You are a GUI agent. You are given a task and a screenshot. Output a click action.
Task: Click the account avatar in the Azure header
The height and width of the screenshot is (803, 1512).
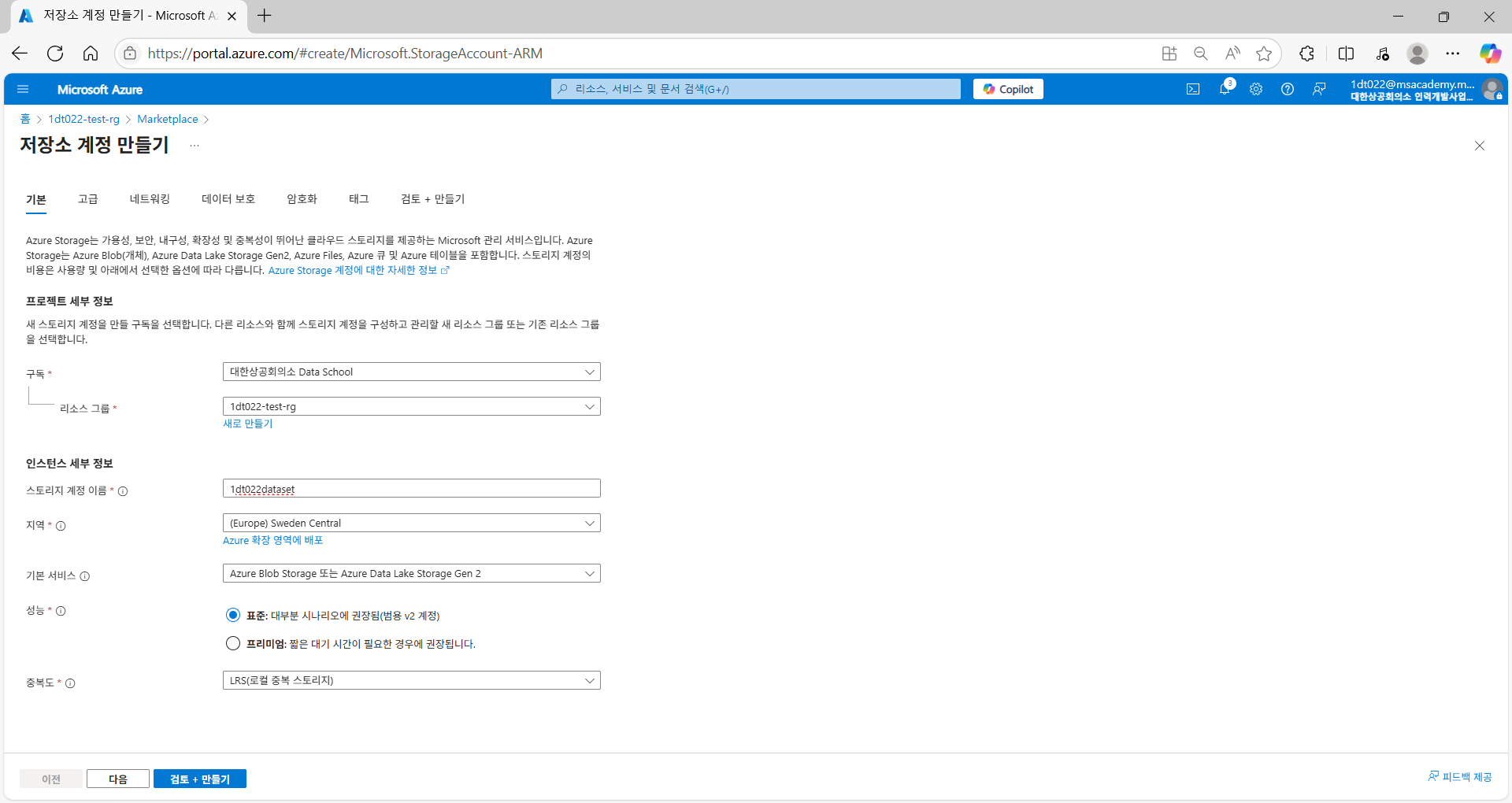tap(1492, 89)
